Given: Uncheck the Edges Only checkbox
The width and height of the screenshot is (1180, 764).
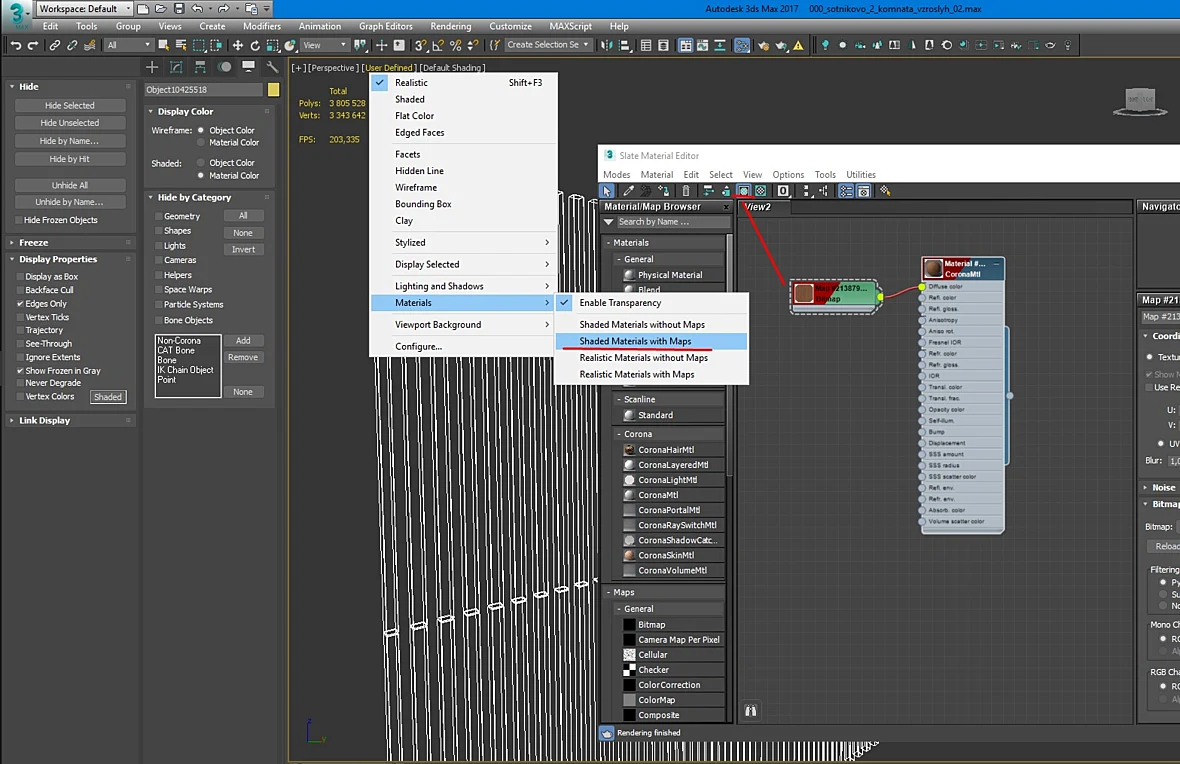Looking at the screenshot, I should (20, 303).
